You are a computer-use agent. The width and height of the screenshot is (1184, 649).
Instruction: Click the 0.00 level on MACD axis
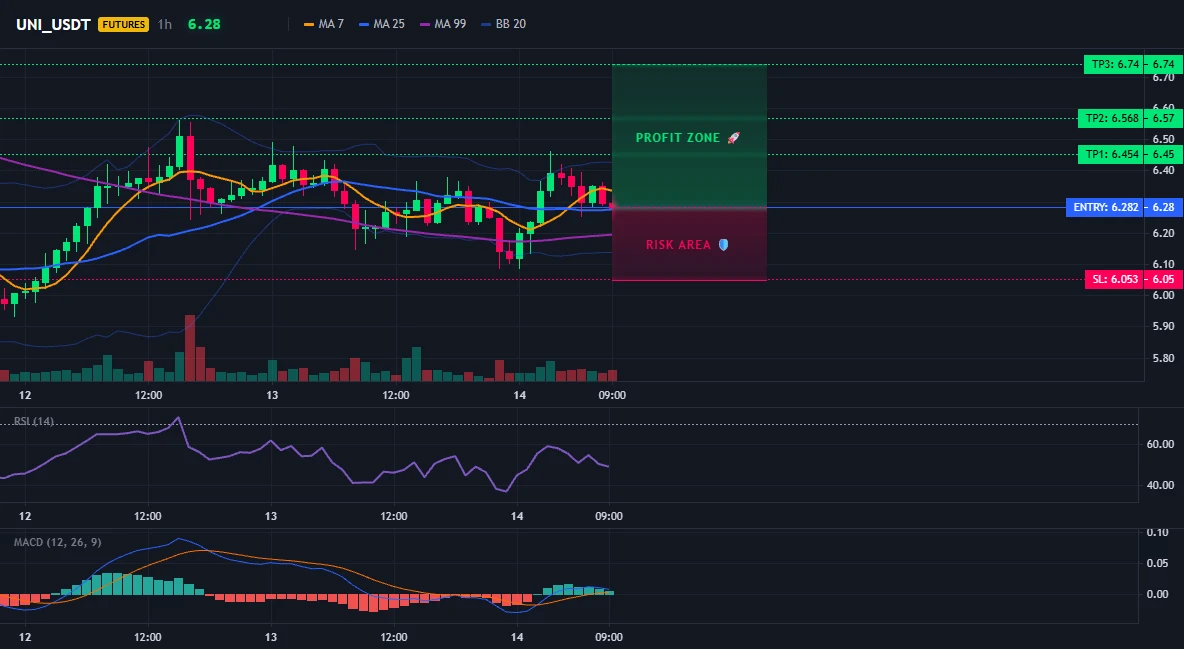click(x=1158, y=595)
